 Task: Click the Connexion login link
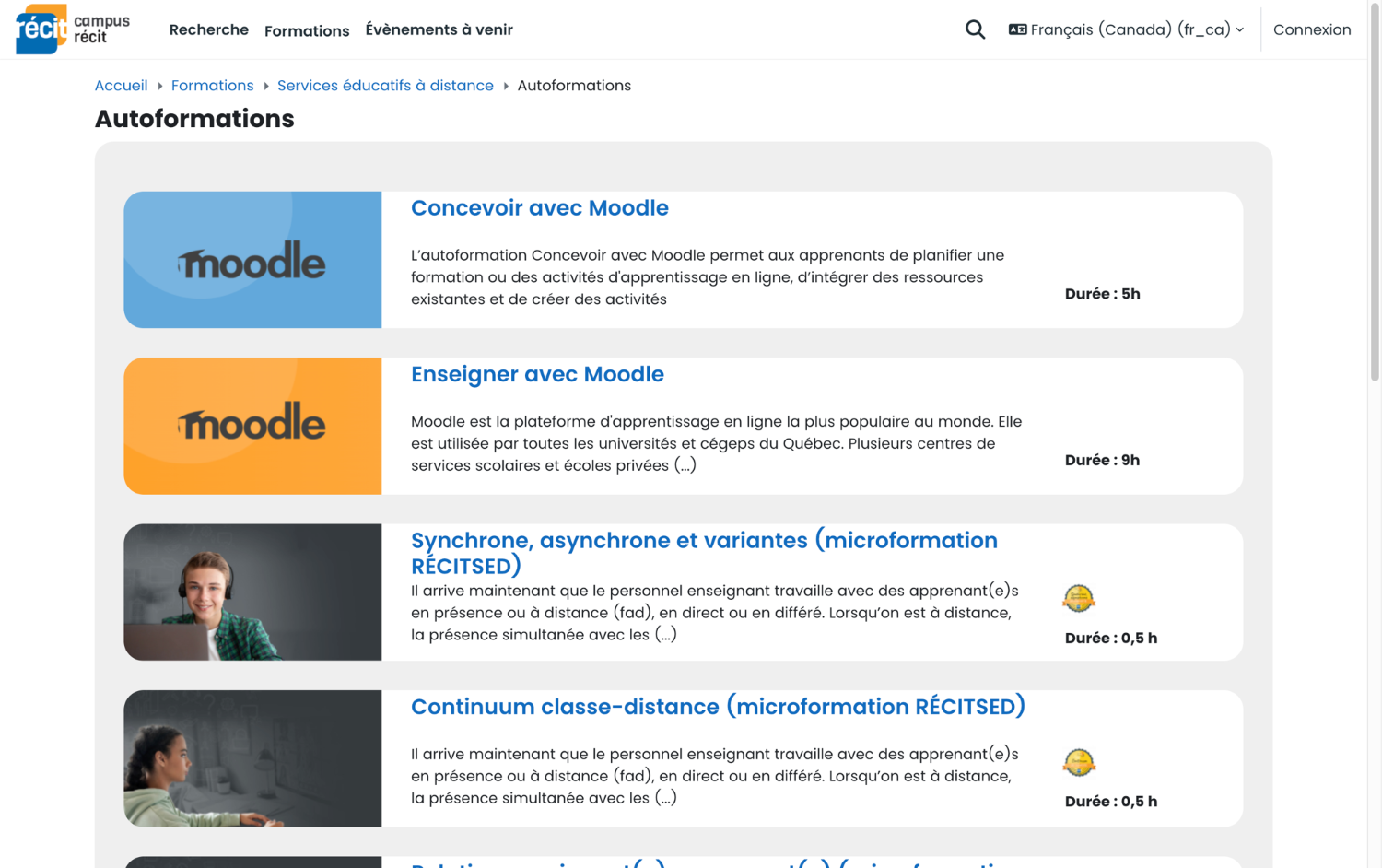pyautogui.click(x=1311, y=29)
